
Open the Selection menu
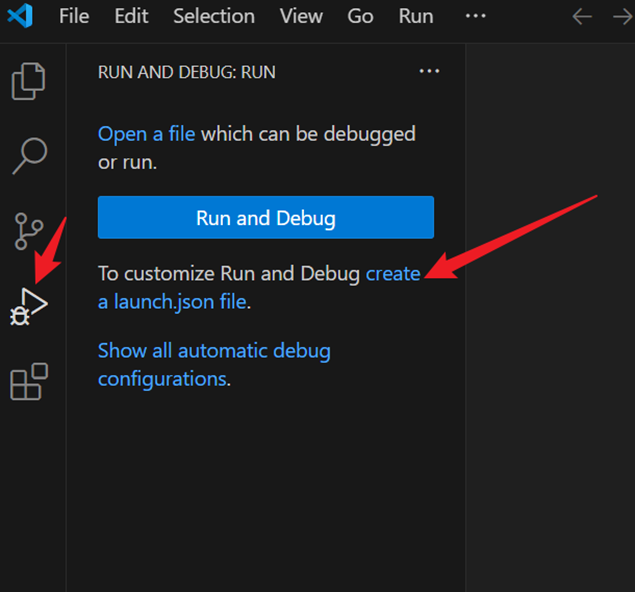tap(214, 16)
